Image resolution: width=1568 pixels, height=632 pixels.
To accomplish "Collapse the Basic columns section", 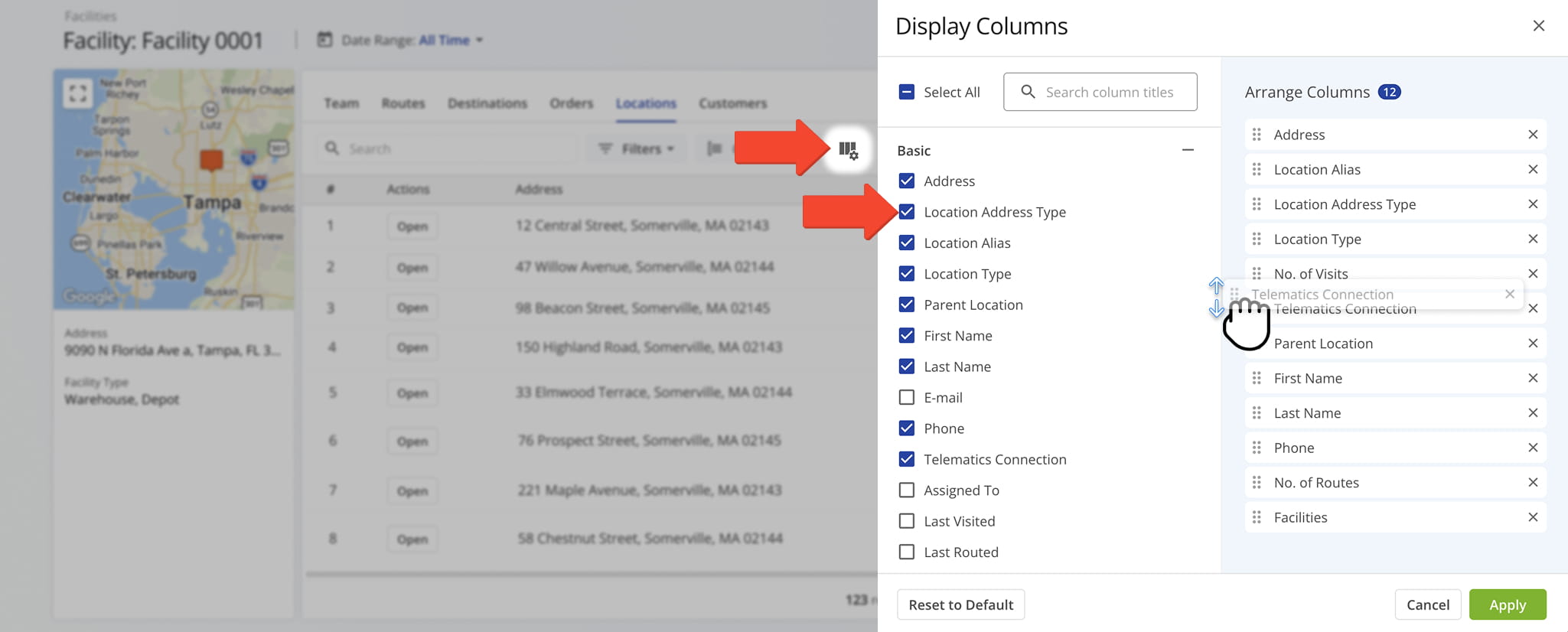I will coord(1187,150).
